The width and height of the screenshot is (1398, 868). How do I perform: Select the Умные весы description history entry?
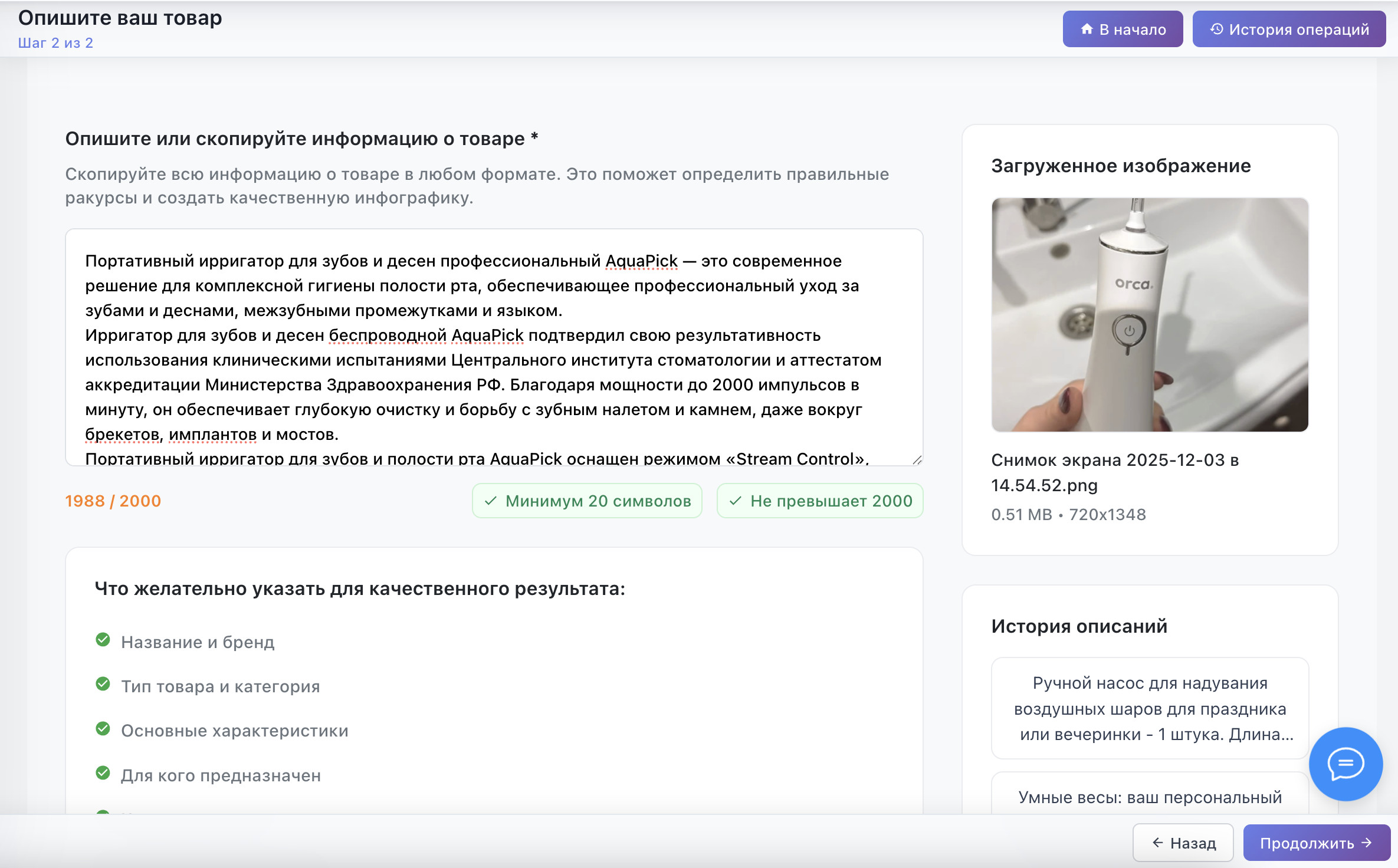pyautogui.click(x=1150, y=797)
